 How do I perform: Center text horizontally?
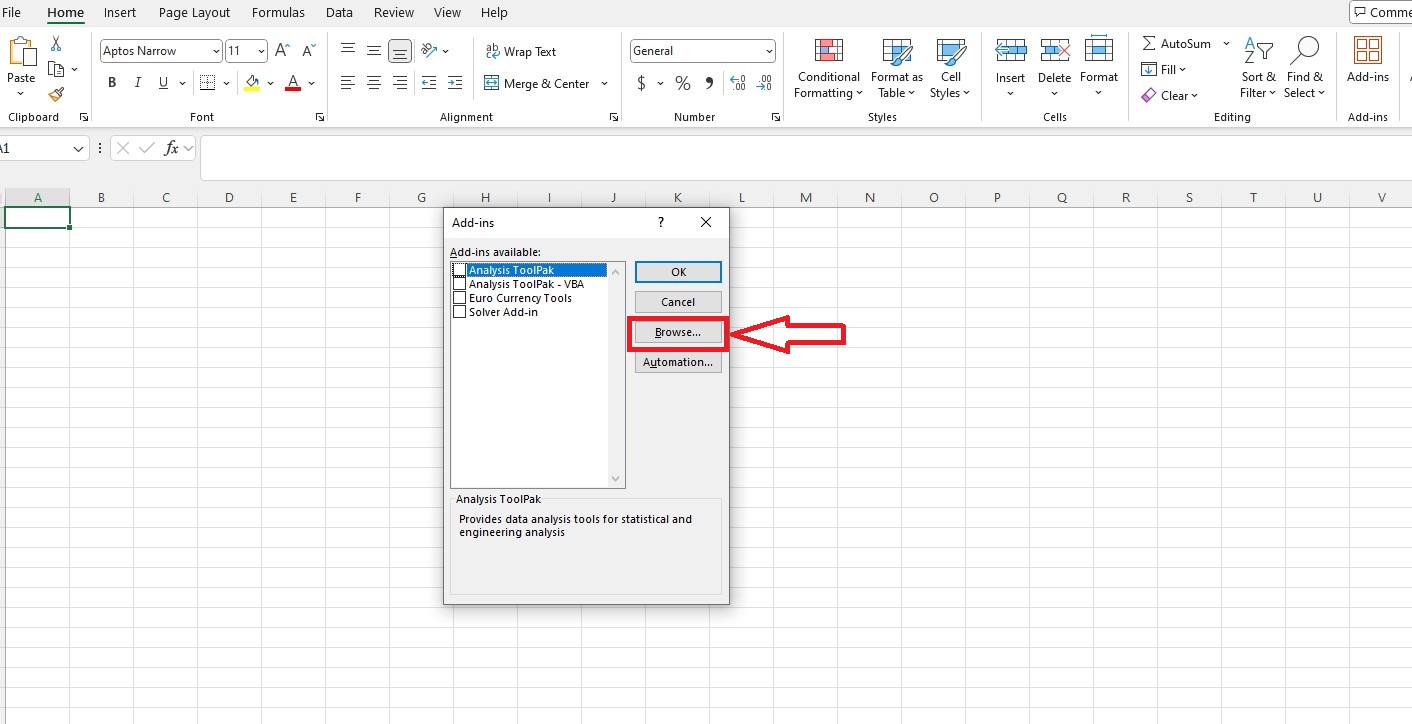point(373,83)
